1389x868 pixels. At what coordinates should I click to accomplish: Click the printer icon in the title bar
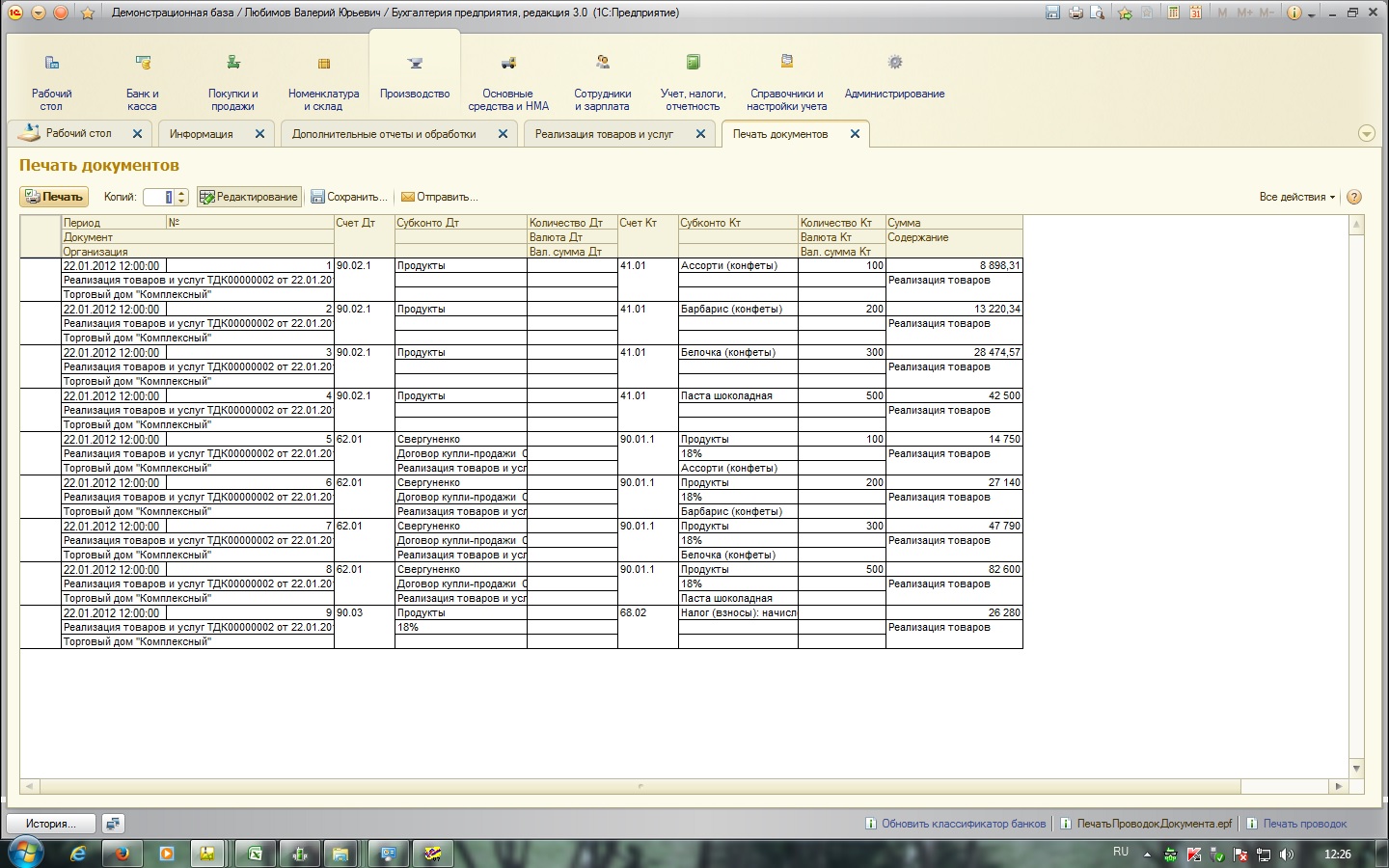(1076, 13)
